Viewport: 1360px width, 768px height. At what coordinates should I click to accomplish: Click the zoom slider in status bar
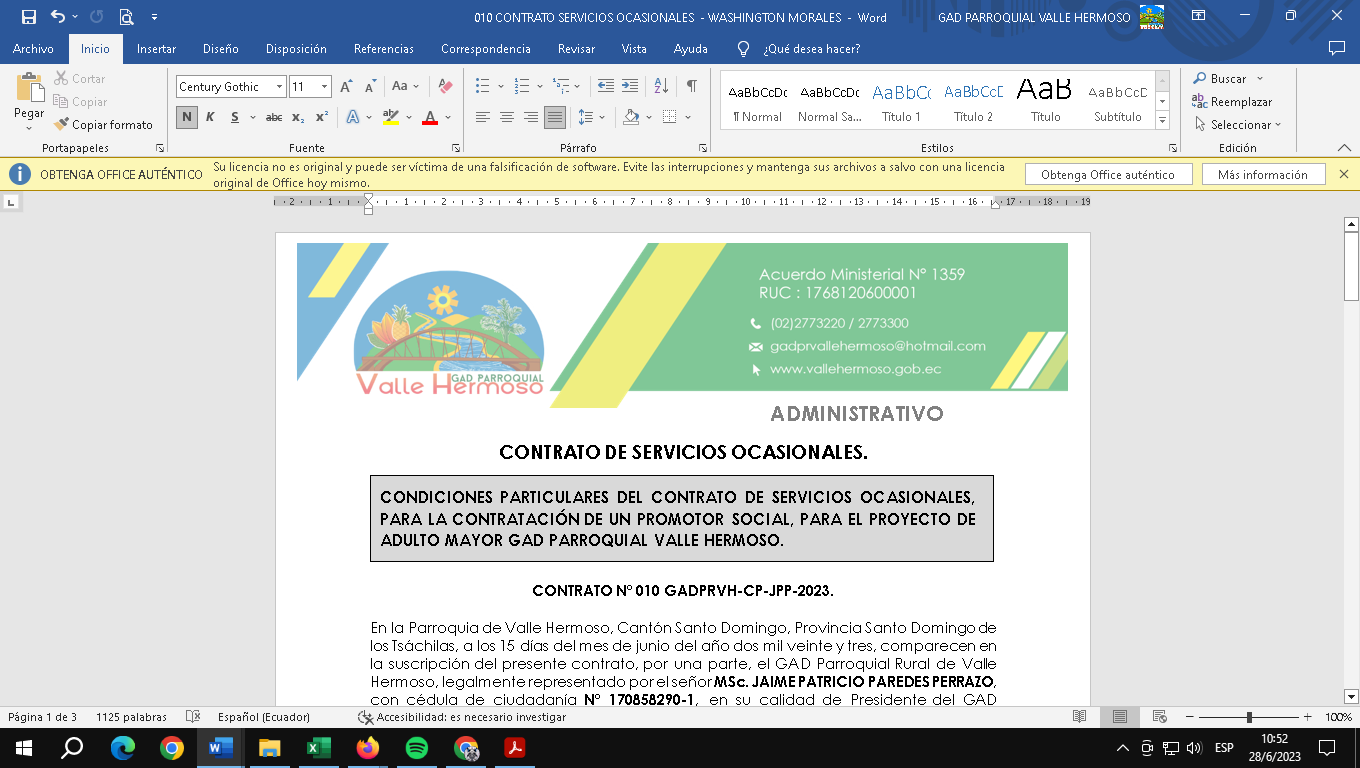(x=1249, y=717)
